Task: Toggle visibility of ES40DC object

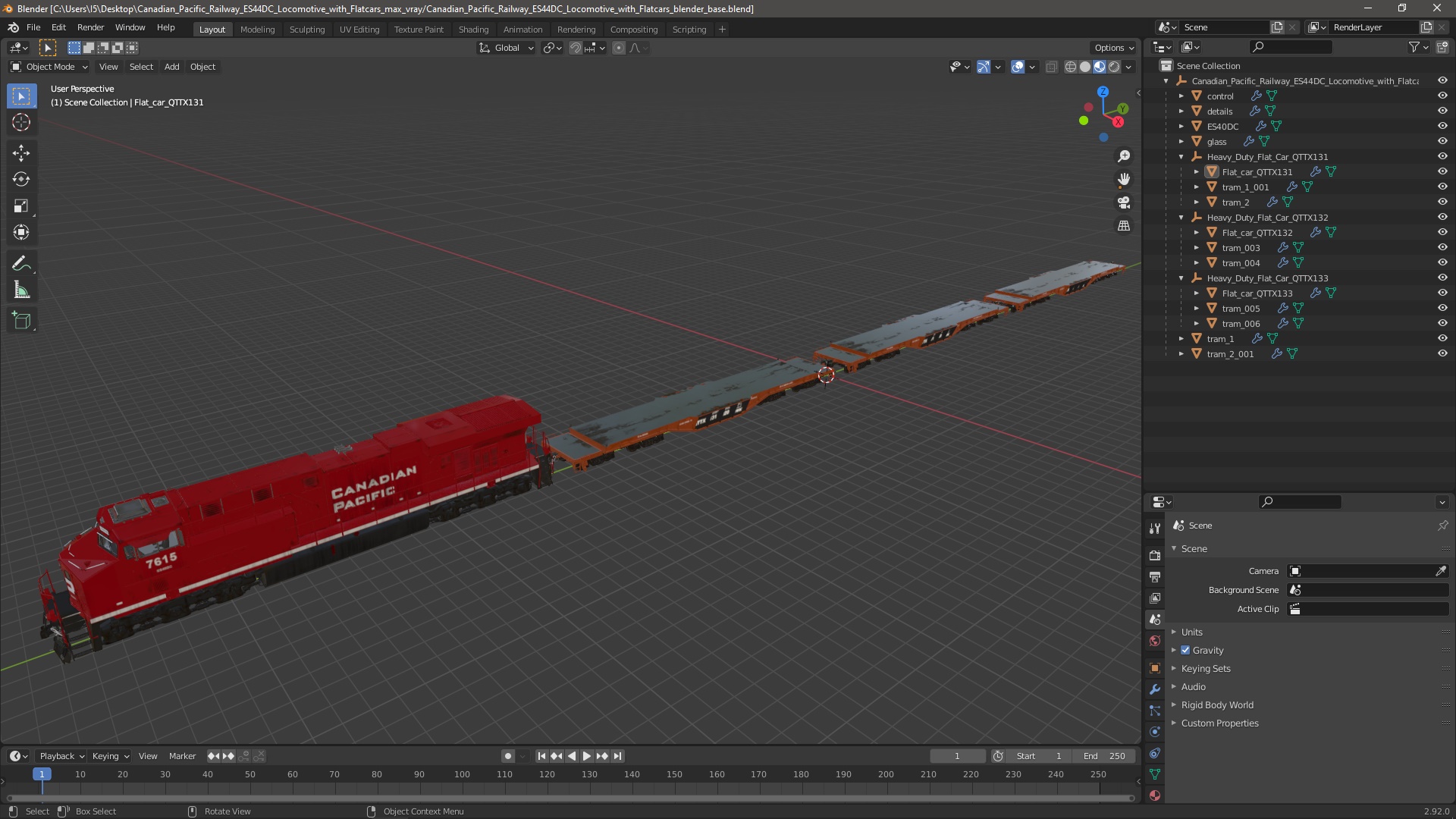Action: pyautogui.click(x=1442, y=126)
